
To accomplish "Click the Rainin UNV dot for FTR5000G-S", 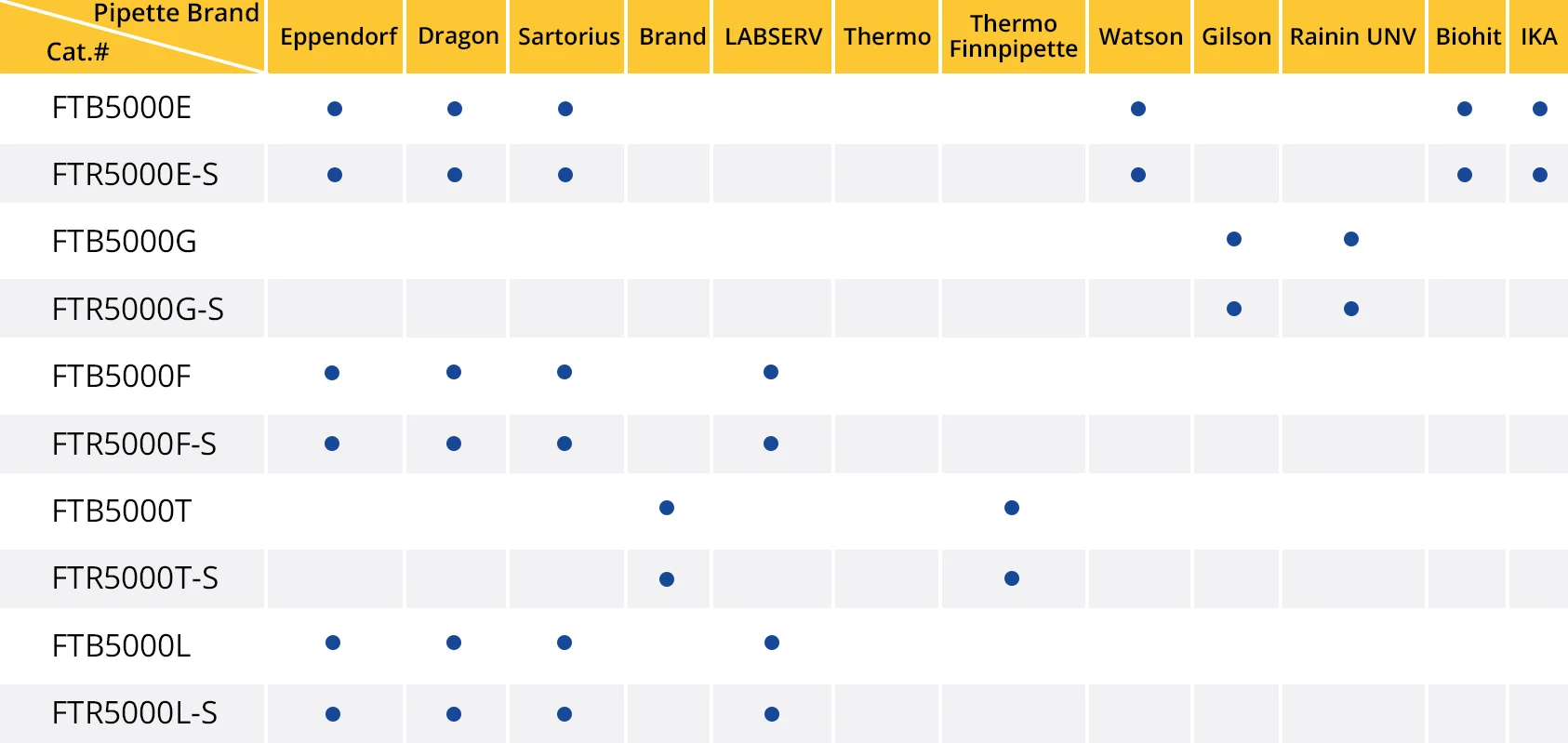I will coord(1351,309).
